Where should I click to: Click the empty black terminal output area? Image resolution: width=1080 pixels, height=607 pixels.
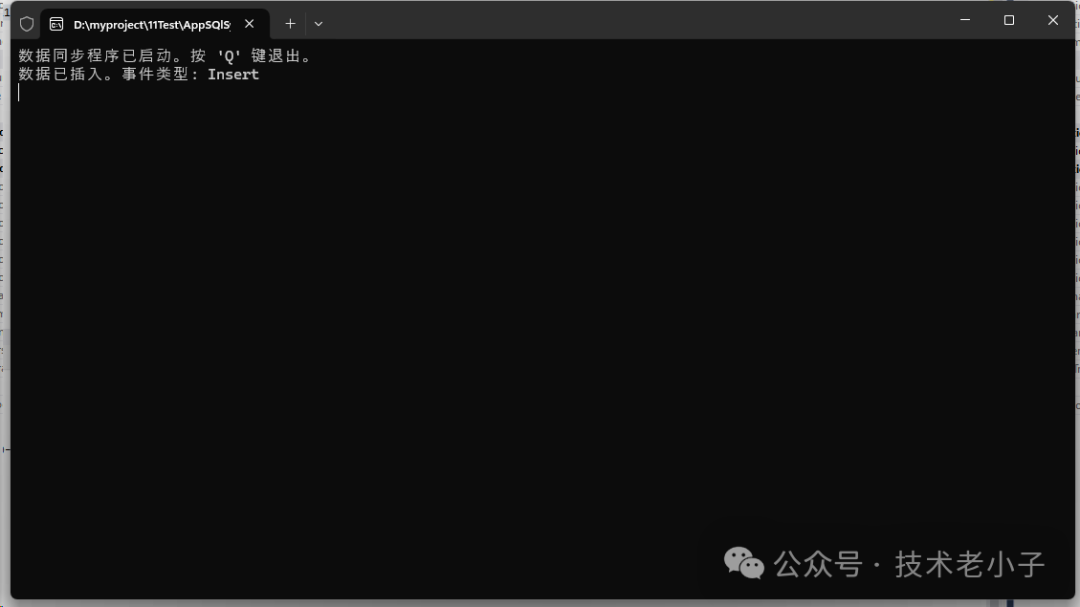(537, 310)
